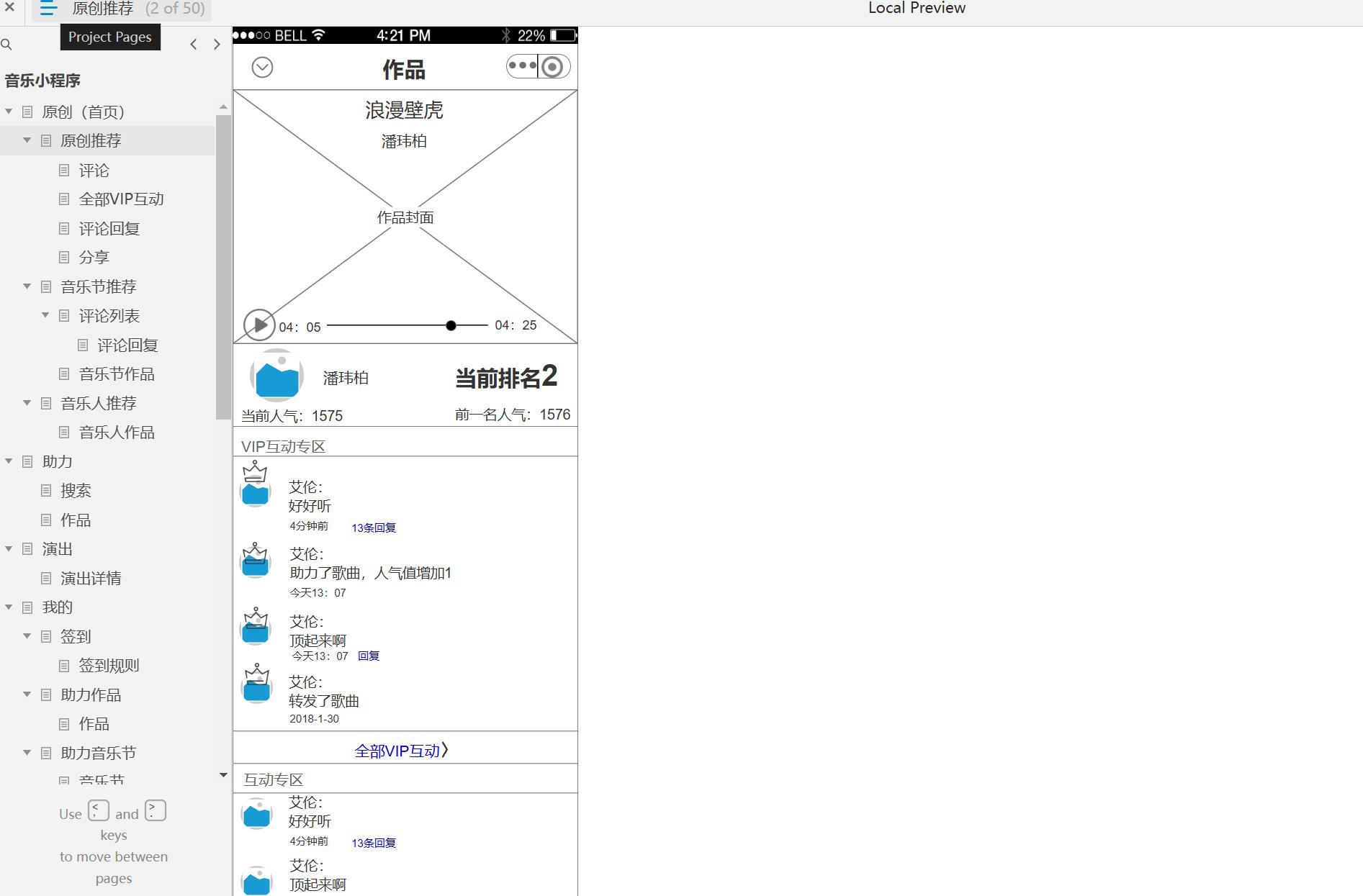The height and width of the screenshot is (896, 1363).
Task: Open 作品 page under 助力作品
Action: (x=94, y=724)
